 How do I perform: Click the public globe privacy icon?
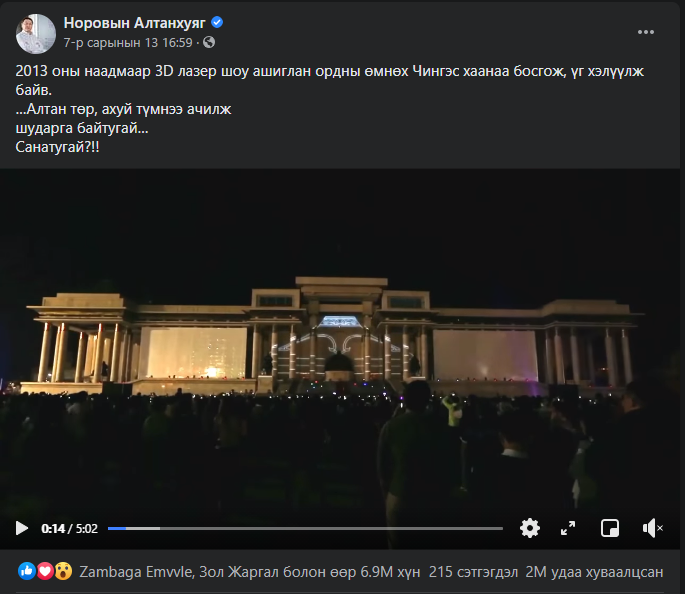(209, 42)
